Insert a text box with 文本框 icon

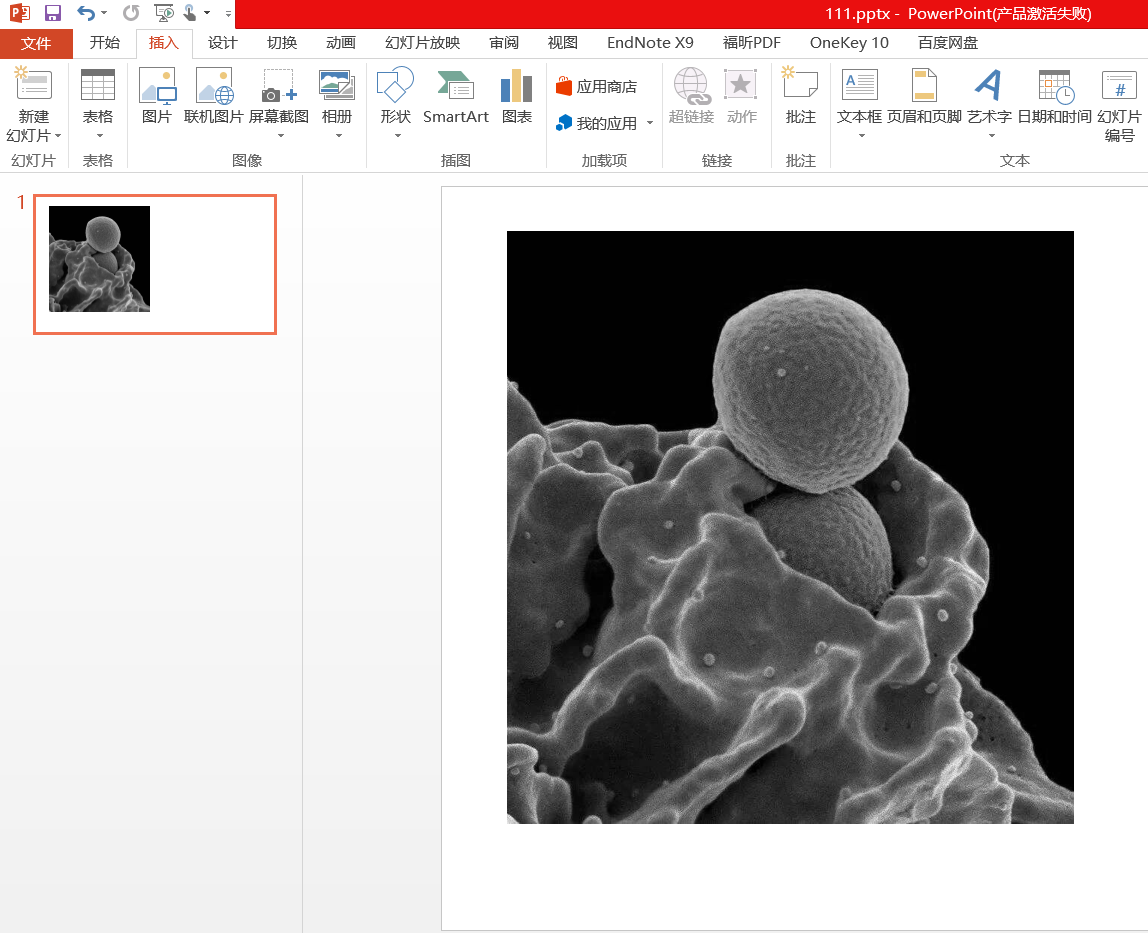pyautogui.click(x=860, y=86)
